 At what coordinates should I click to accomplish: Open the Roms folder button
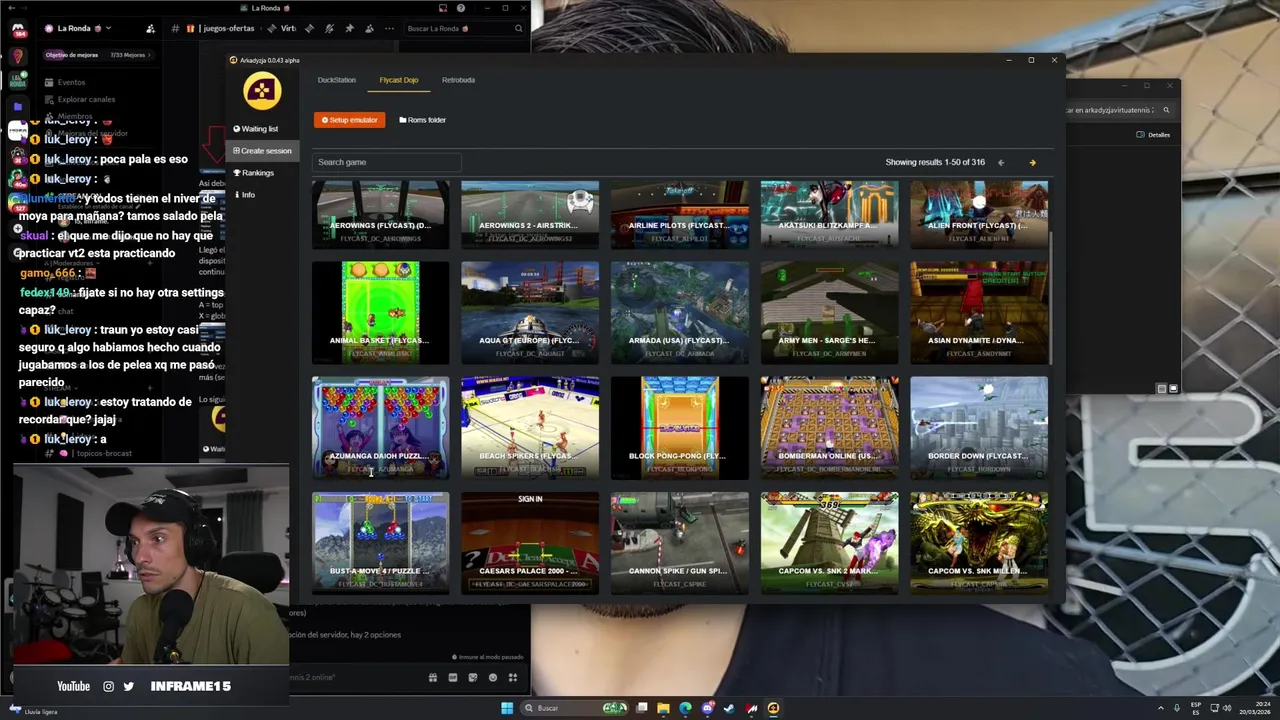422,120
